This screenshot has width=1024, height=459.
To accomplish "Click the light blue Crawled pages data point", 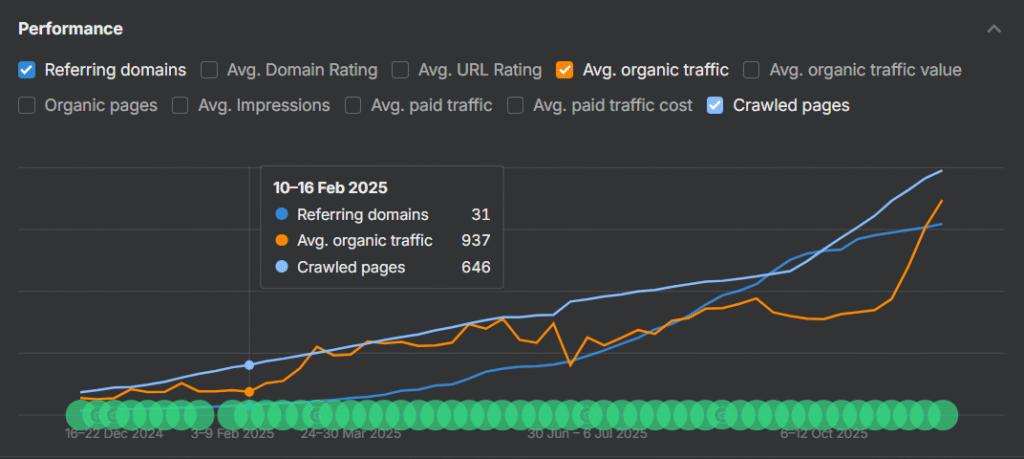I will [249, 365].
